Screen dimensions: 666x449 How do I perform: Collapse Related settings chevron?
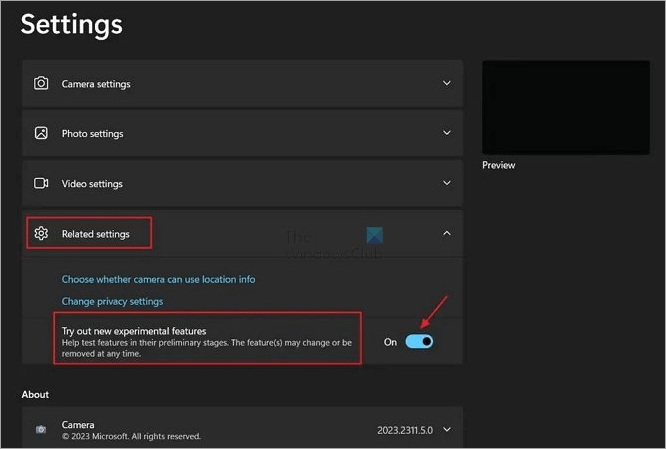[447, 233]
